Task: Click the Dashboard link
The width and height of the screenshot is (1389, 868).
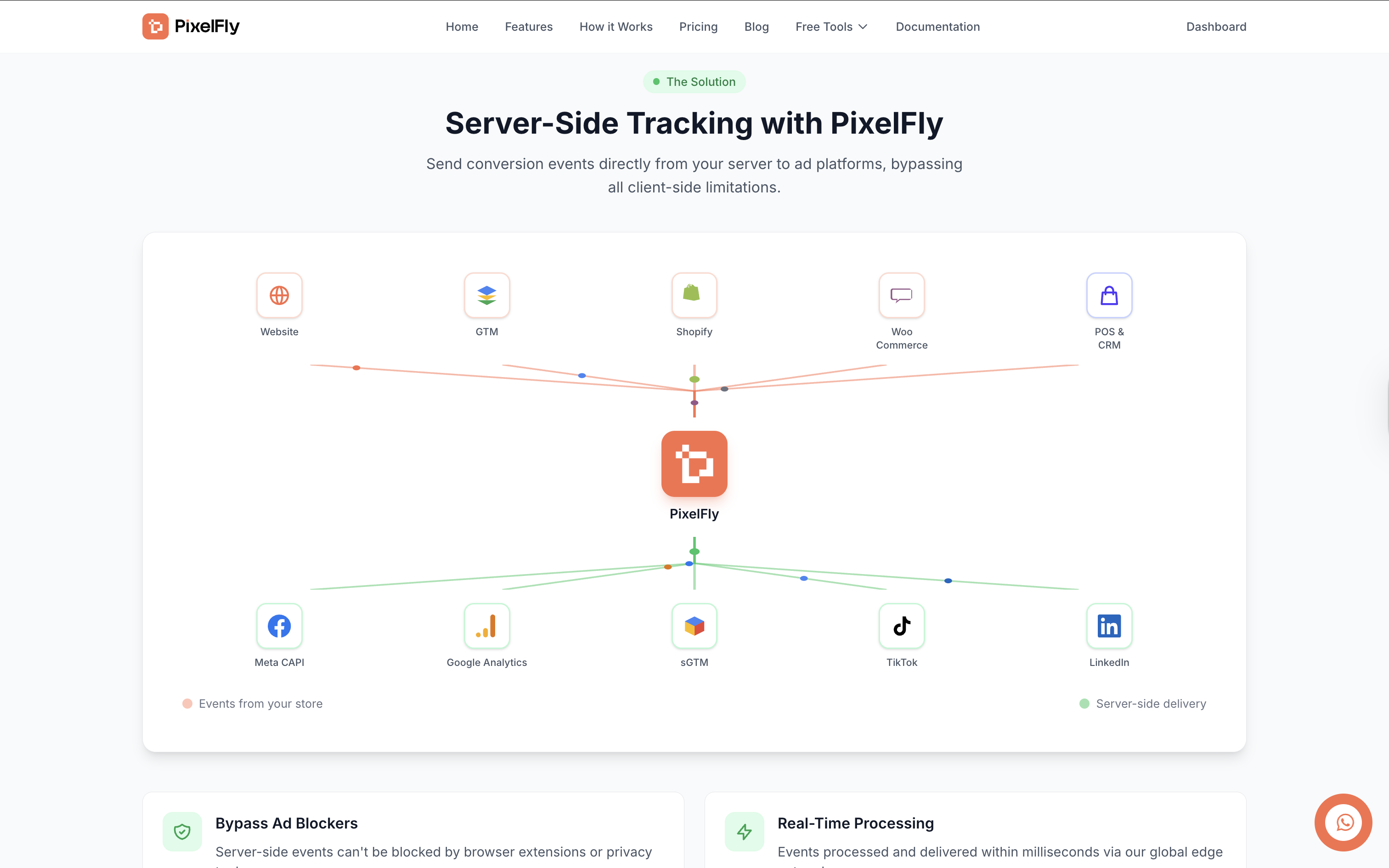Action: [1216, 27]
